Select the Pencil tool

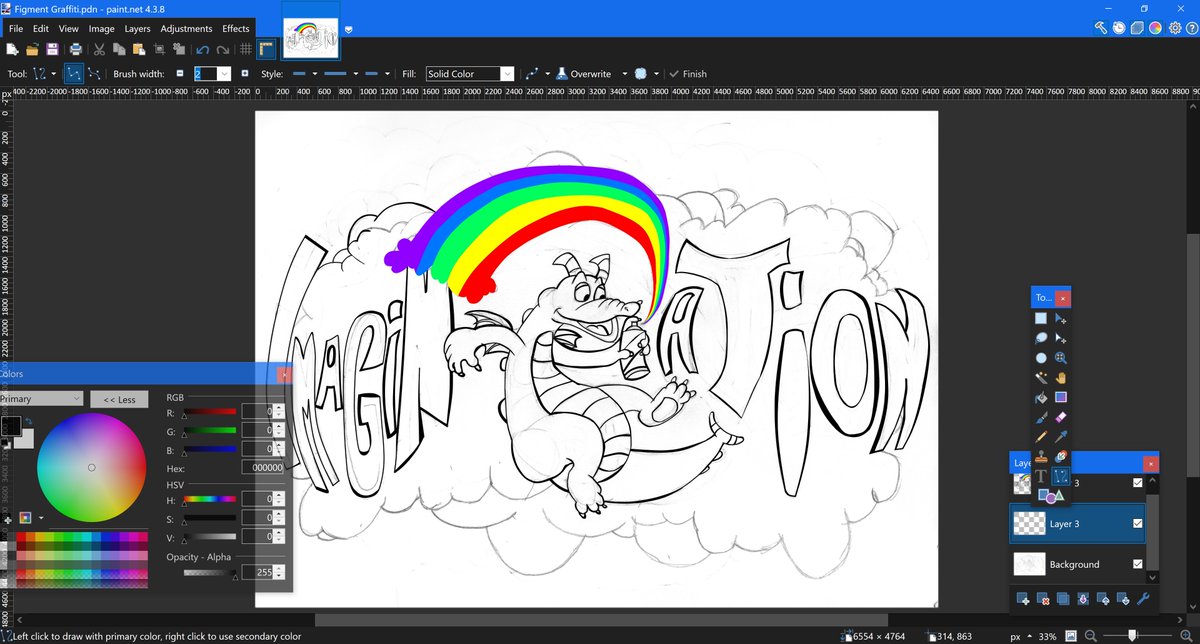click(x=1041, y=436)
